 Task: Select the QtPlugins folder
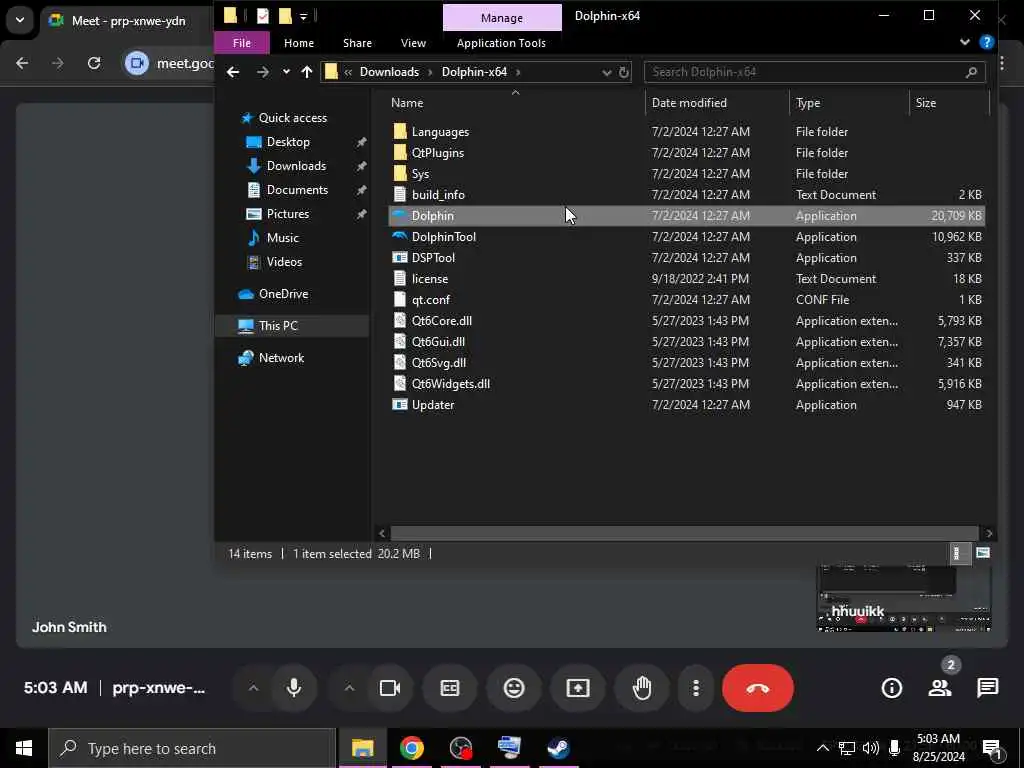(x=686, y=153)
